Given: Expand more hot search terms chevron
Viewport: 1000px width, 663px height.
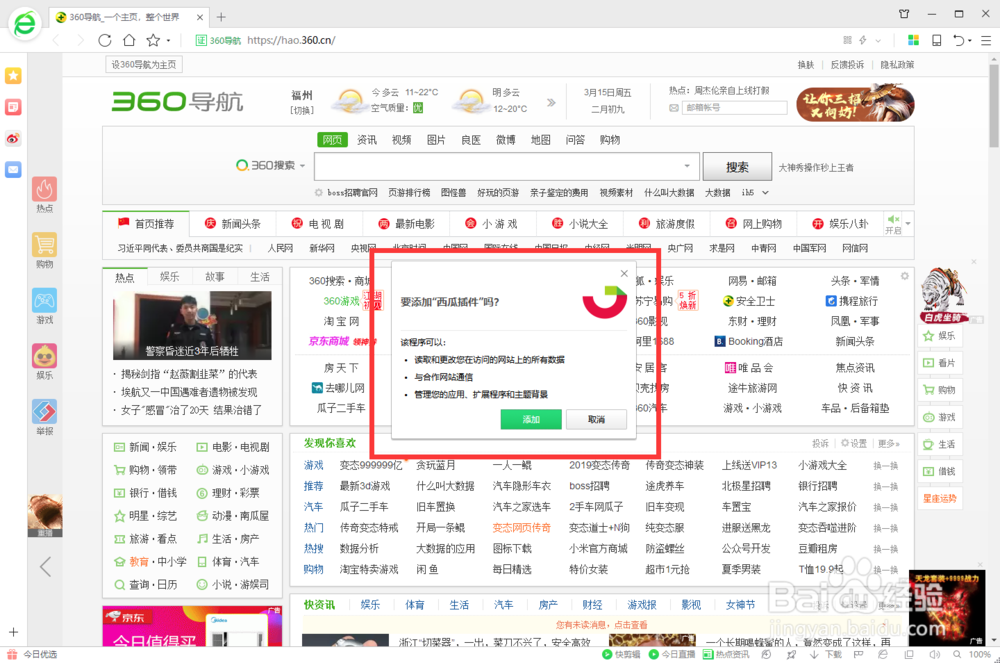Looking at the screenshot, I should tap(765, 193).
